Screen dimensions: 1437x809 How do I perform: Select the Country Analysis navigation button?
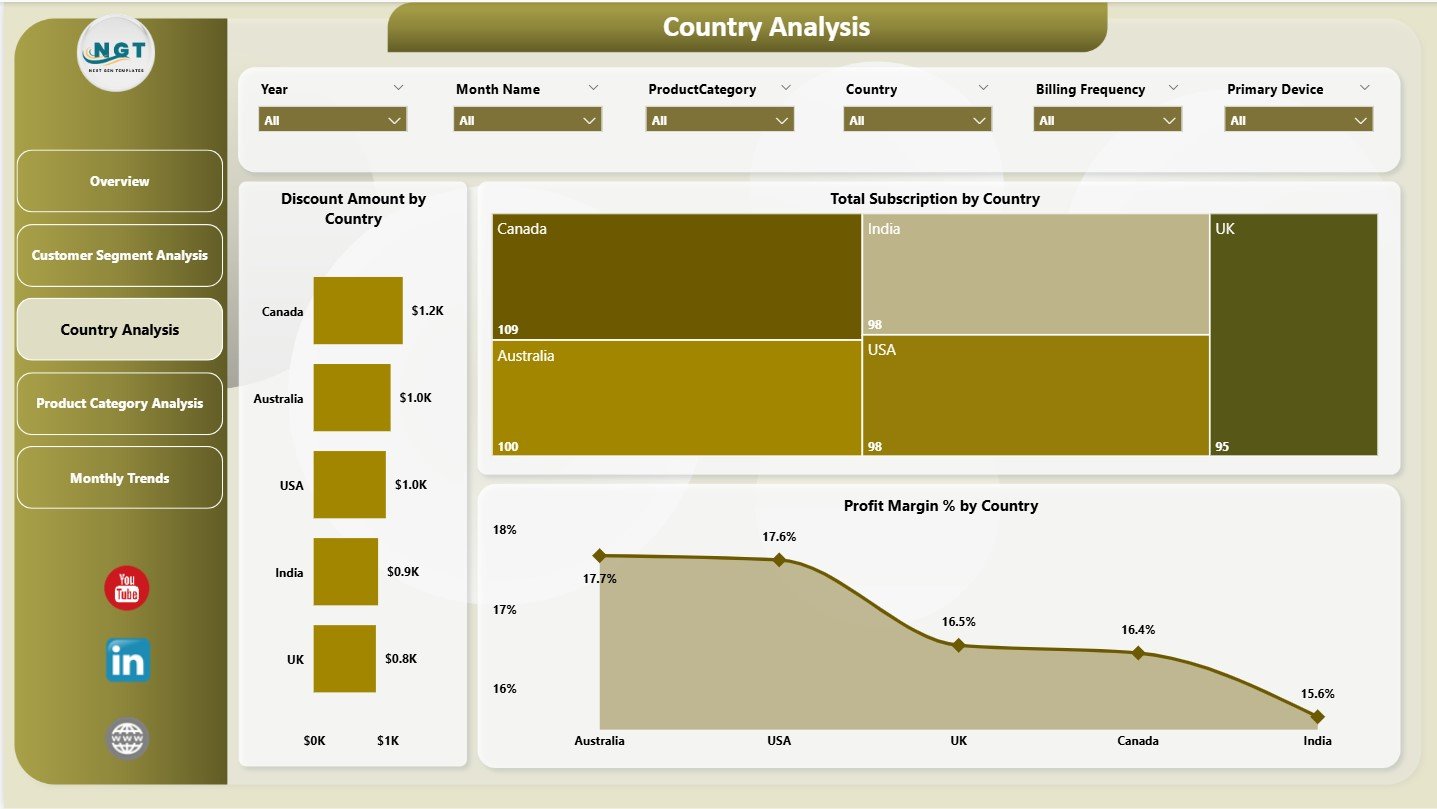[119, 329]
